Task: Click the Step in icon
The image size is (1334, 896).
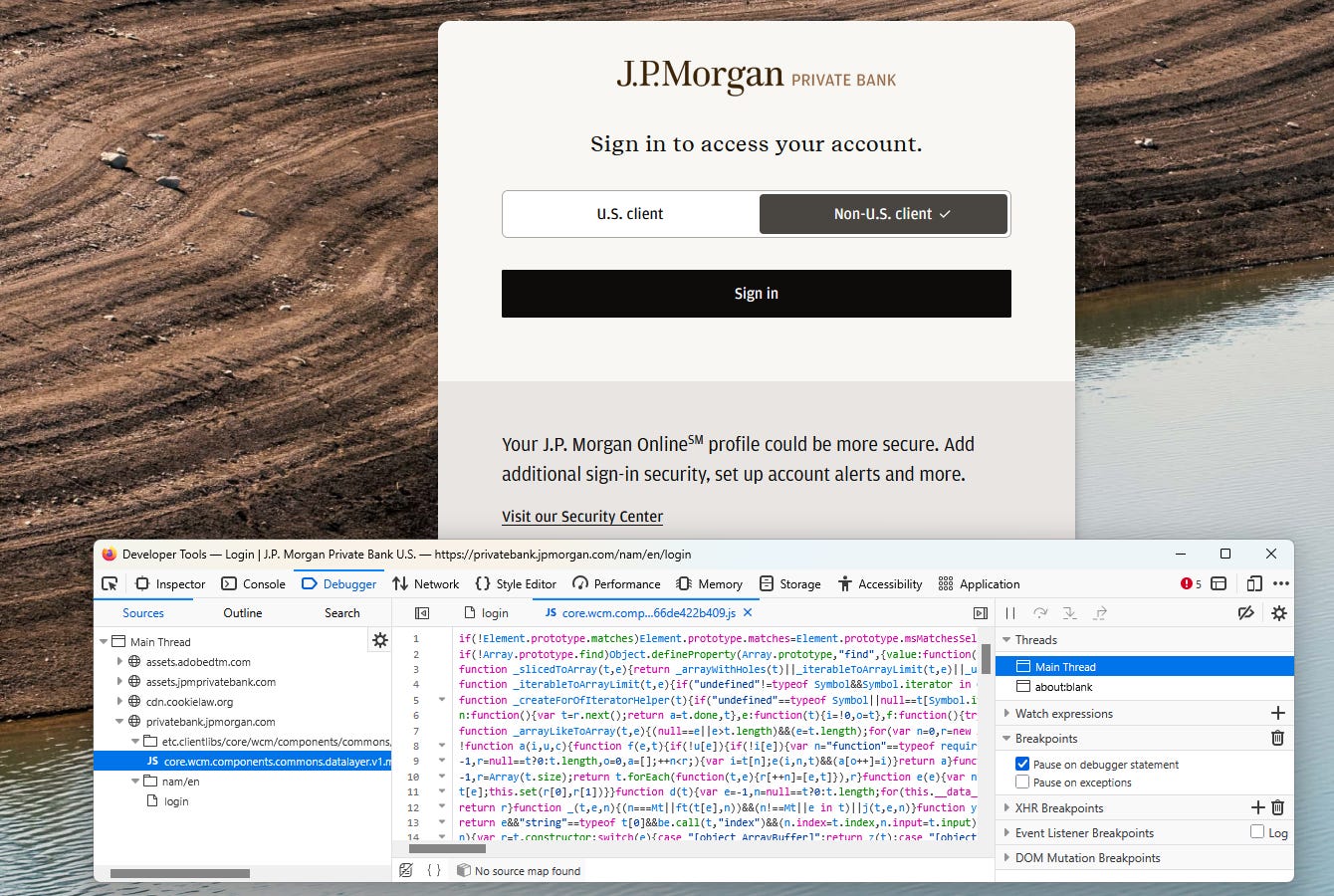Action: (x=1070, y=613)
